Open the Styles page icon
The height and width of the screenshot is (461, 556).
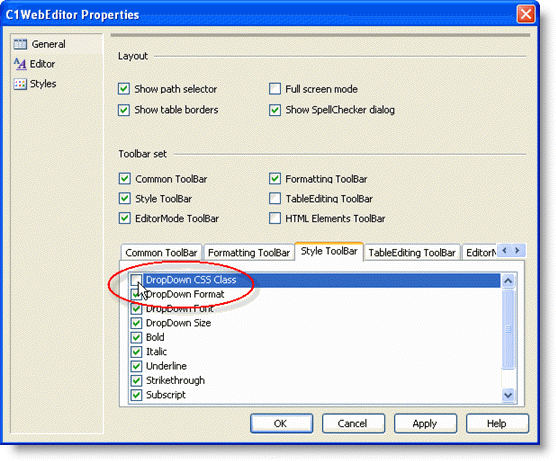(20, 84)
